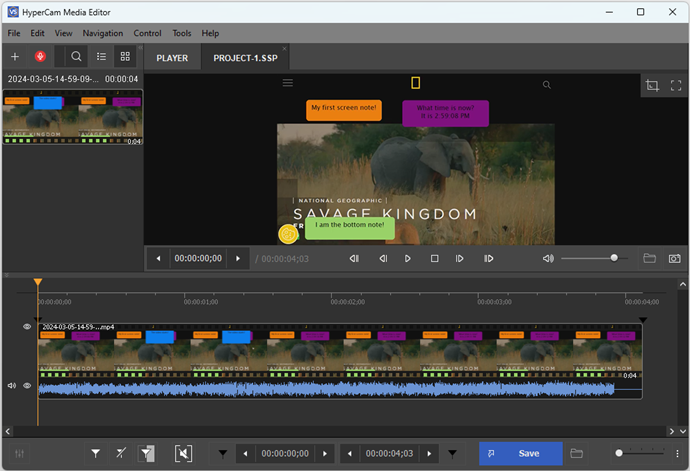690x471 pixels.
Task: Mute the audio track speaker
Action: pos(12,386)
